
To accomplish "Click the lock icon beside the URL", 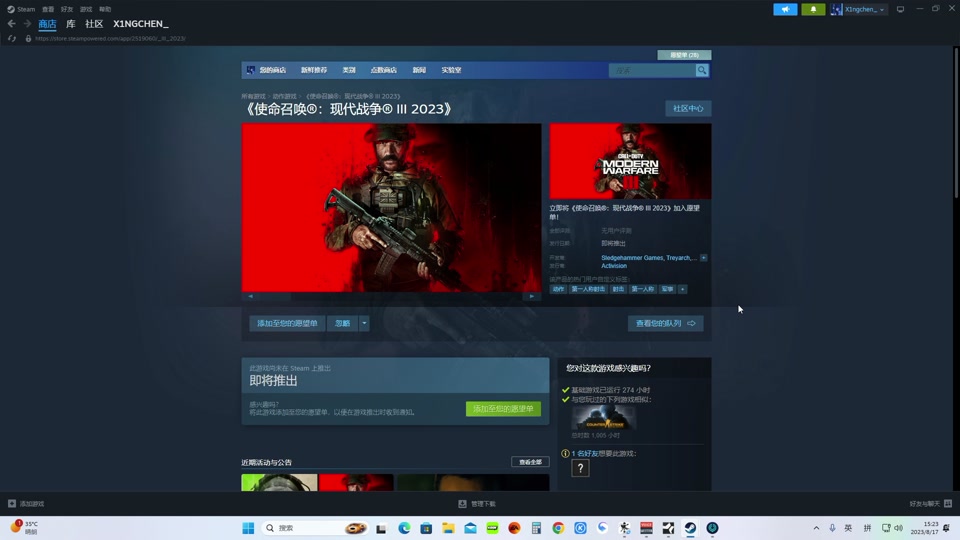I will click(x=28, y=39).
